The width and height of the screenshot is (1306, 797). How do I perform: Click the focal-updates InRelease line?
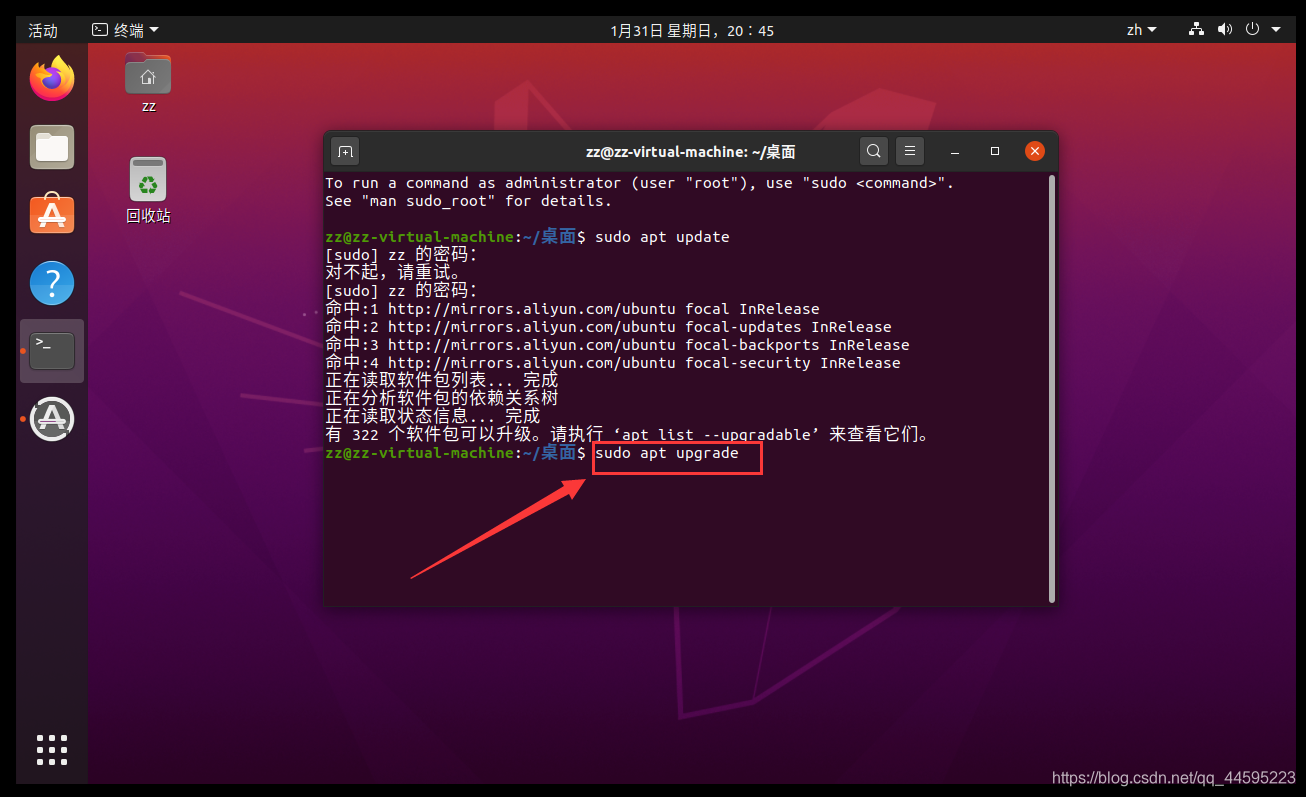tap(609, 327)
